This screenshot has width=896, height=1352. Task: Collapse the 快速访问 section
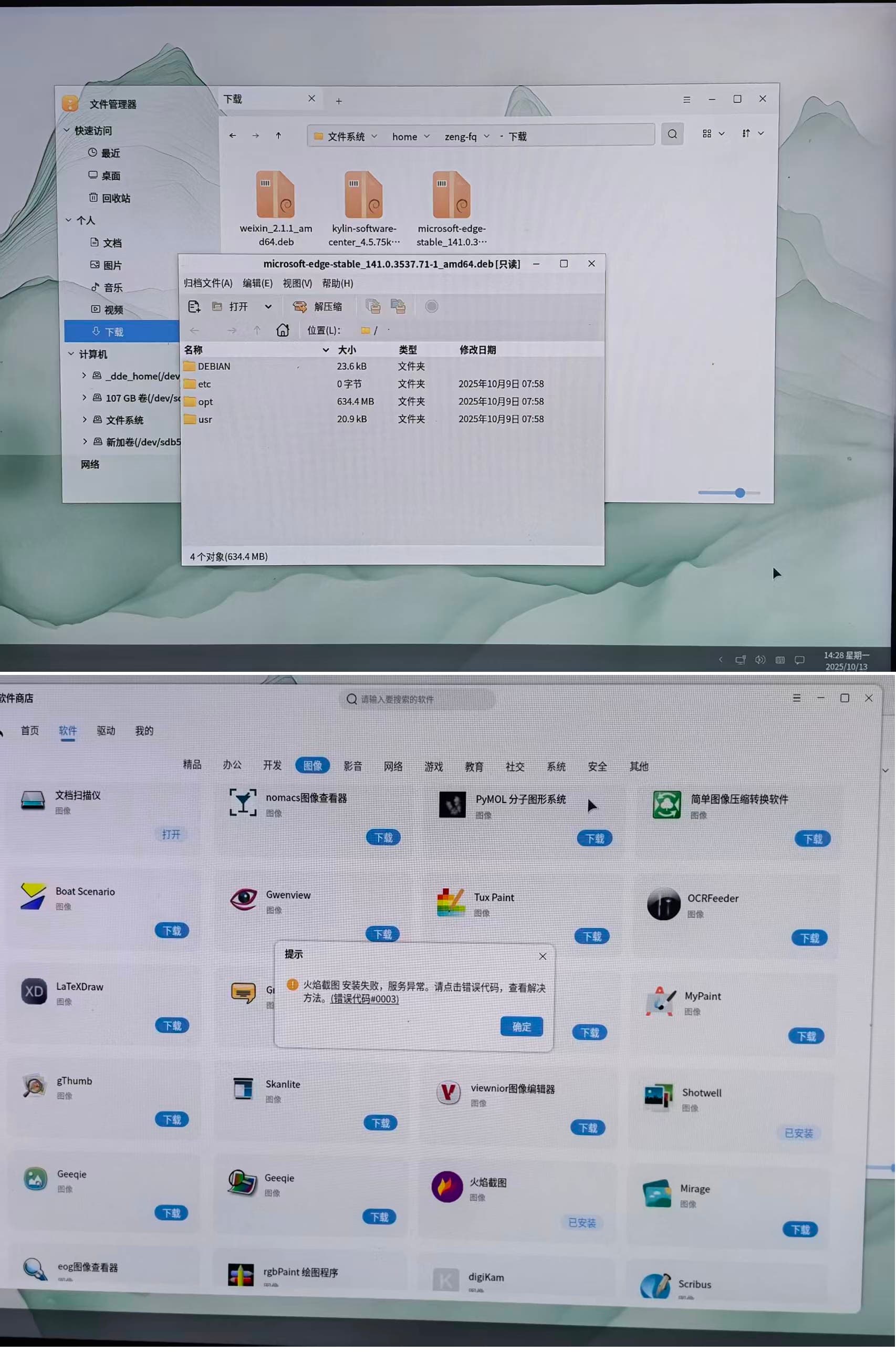(67, 131)
